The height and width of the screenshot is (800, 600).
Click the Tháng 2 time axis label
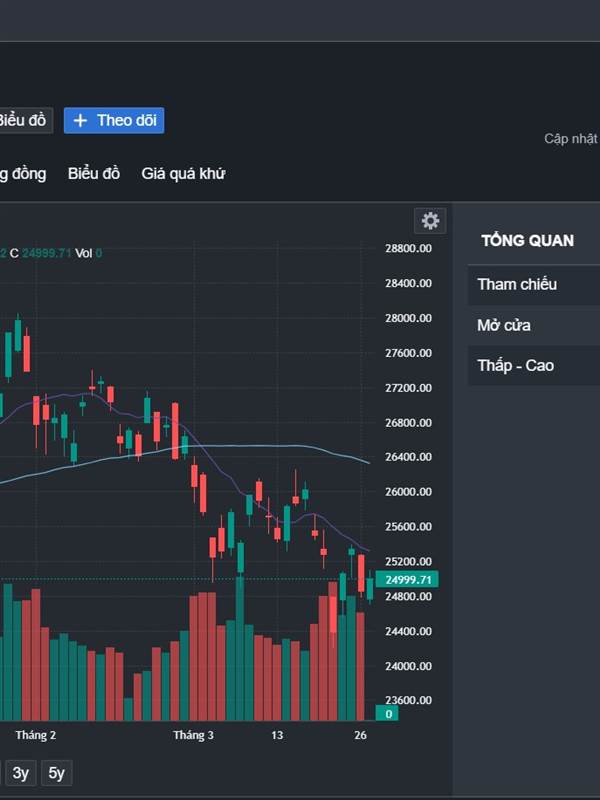[36, 735]
